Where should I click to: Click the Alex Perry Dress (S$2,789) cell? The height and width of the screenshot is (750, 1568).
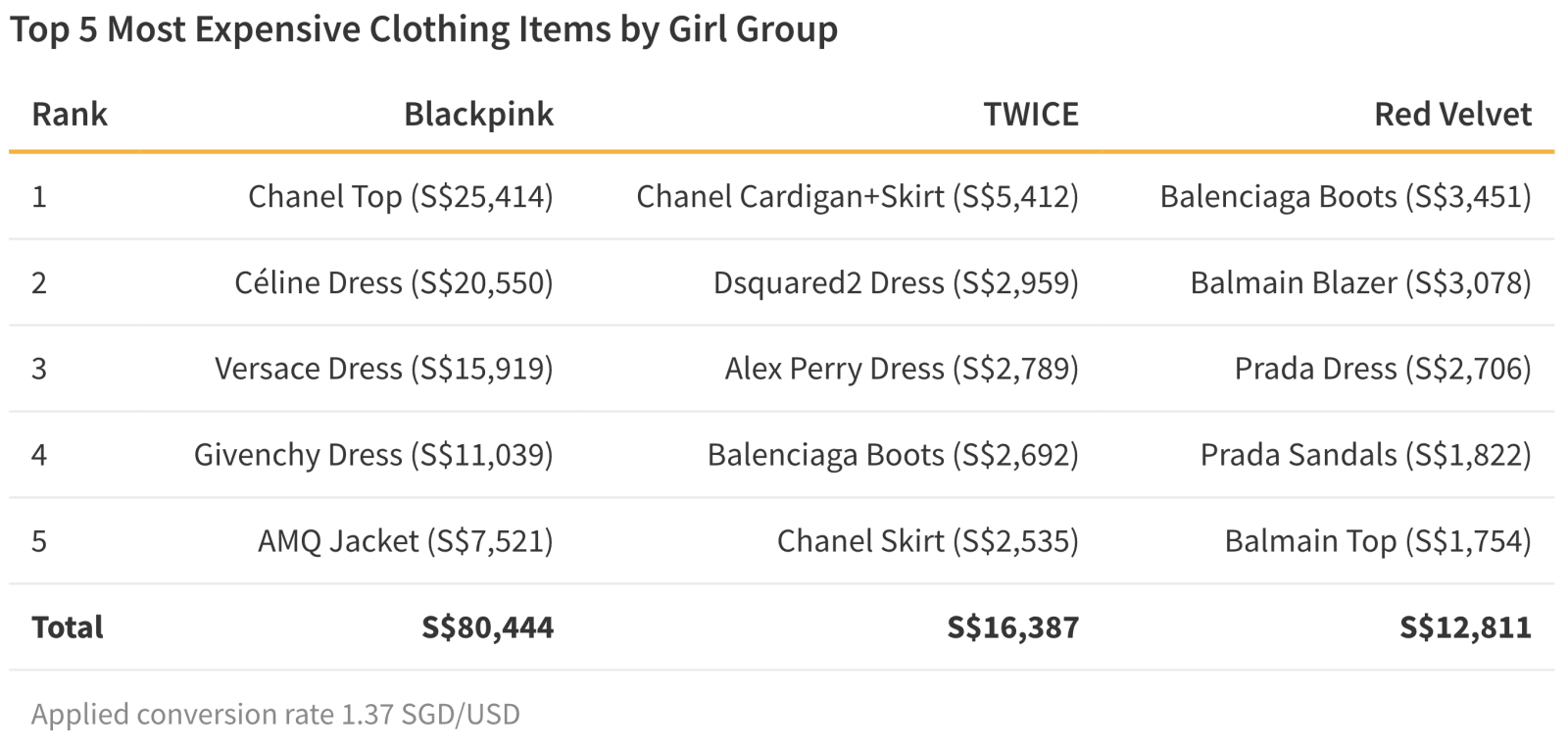902,369
